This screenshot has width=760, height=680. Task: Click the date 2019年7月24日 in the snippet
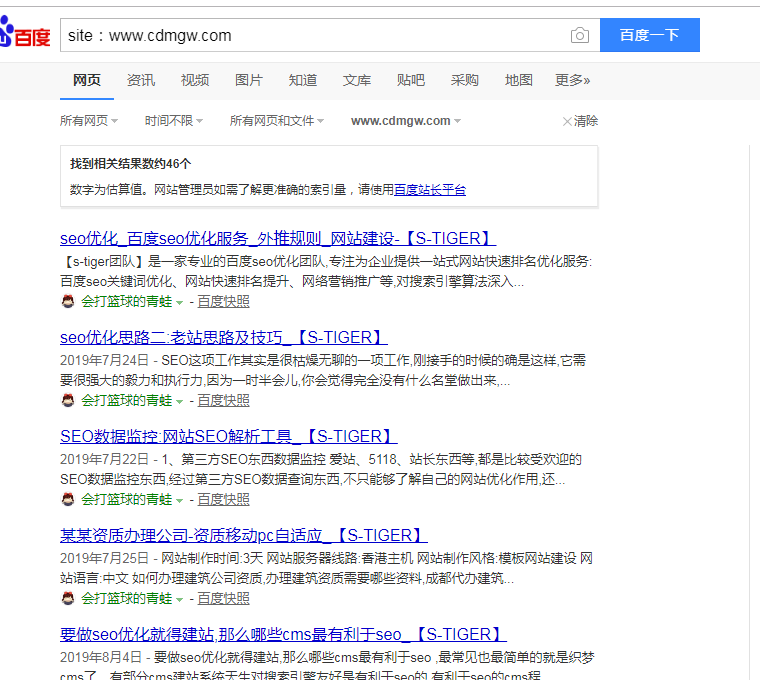pos(104,360)
